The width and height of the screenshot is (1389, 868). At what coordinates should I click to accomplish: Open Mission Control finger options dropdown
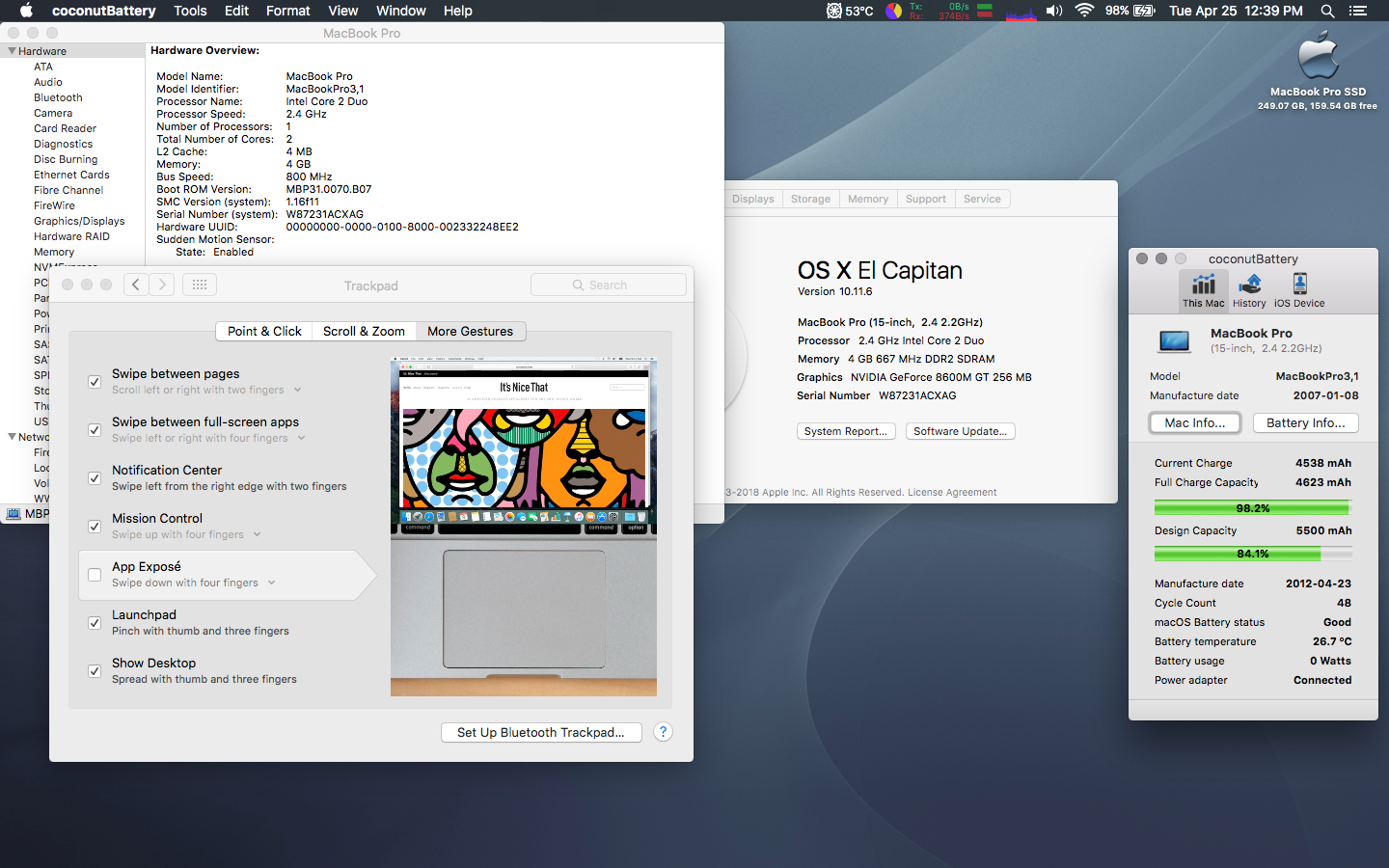[x=257, y=535]
